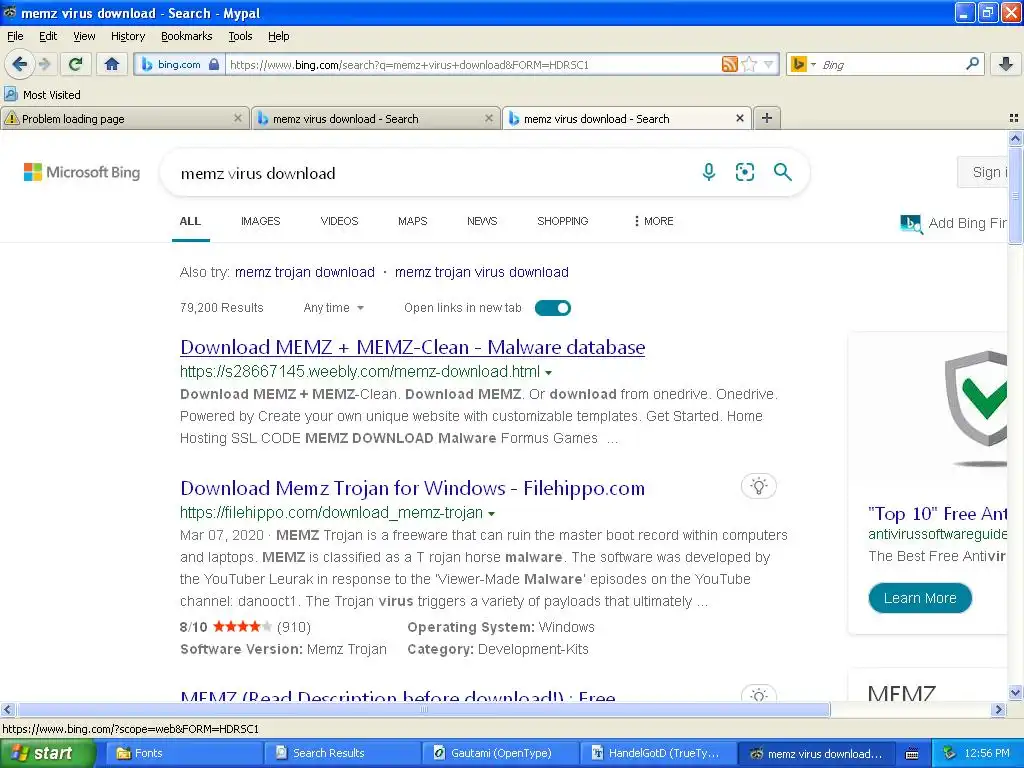Click the Microsoft Bing logo
Viewport: 1024px width, 768px height.
tap(82, 172)
